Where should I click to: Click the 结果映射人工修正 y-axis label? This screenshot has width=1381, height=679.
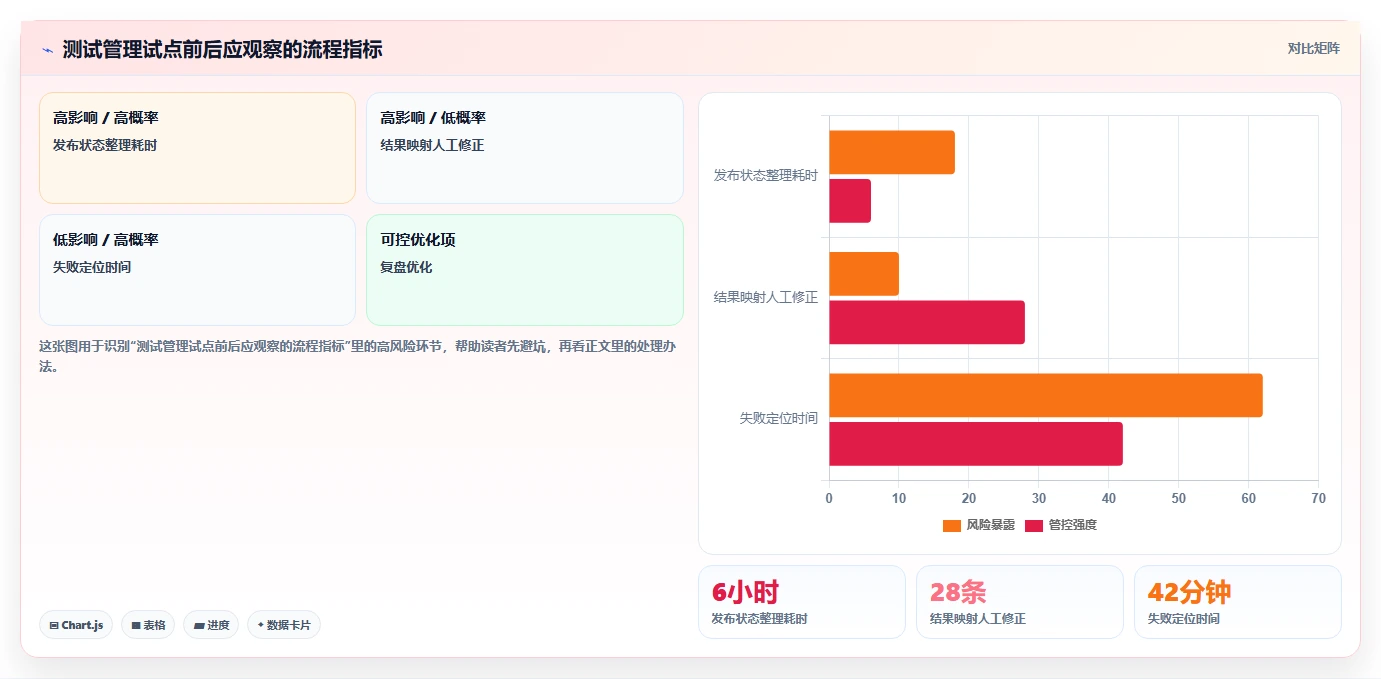(x=765, y=297)
